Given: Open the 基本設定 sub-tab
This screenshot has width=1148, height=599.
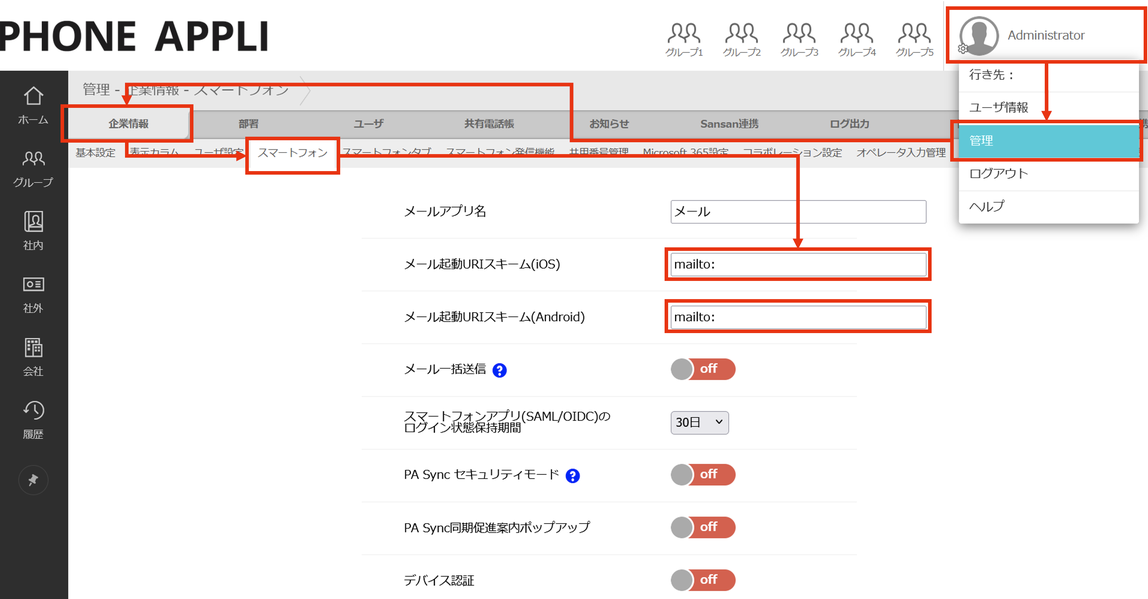Looking at the screenshot, I should coord(95,152).
